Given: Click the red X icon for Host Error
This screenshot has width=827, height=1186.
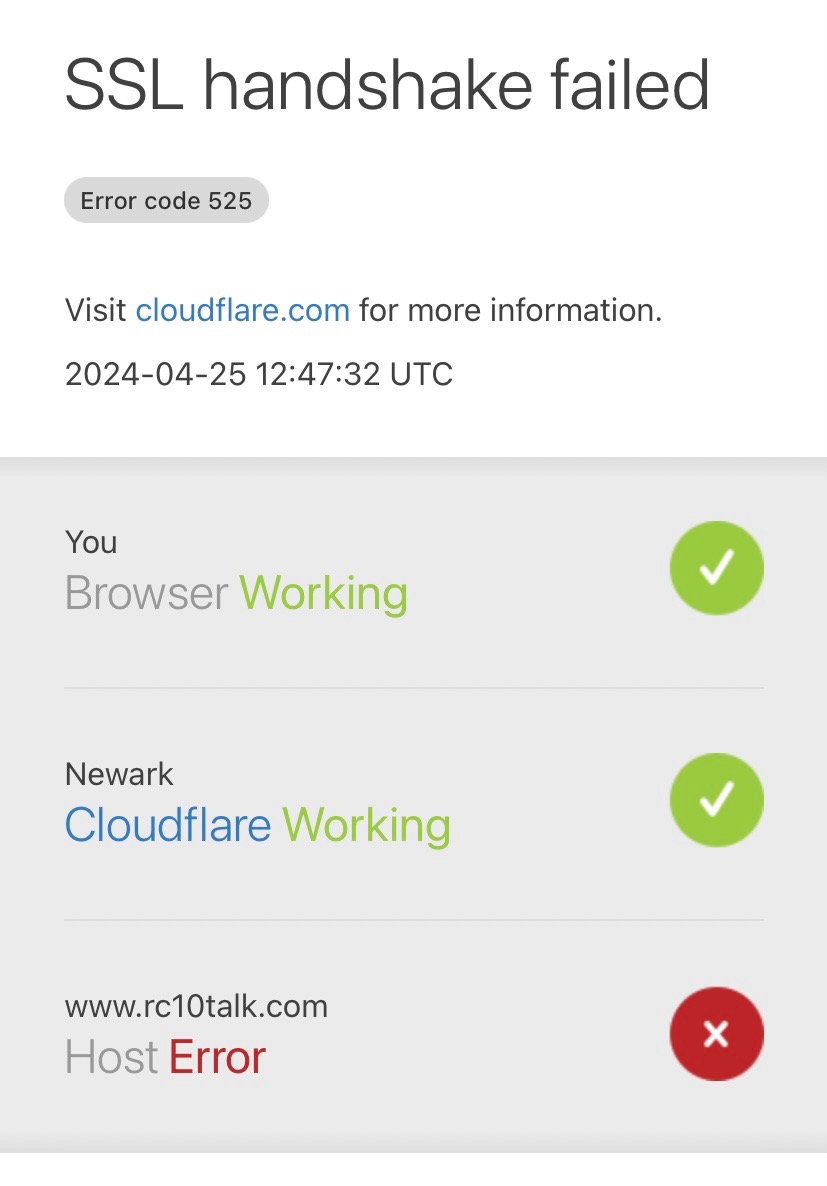Looking at the screenshot, I should pos(717,1033).
